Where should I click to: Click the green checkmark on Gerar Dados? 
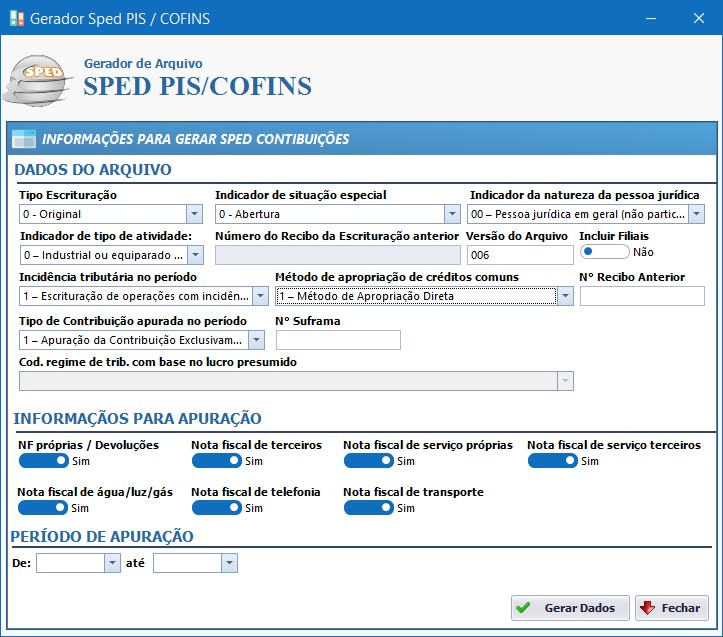tap(523, 607)
